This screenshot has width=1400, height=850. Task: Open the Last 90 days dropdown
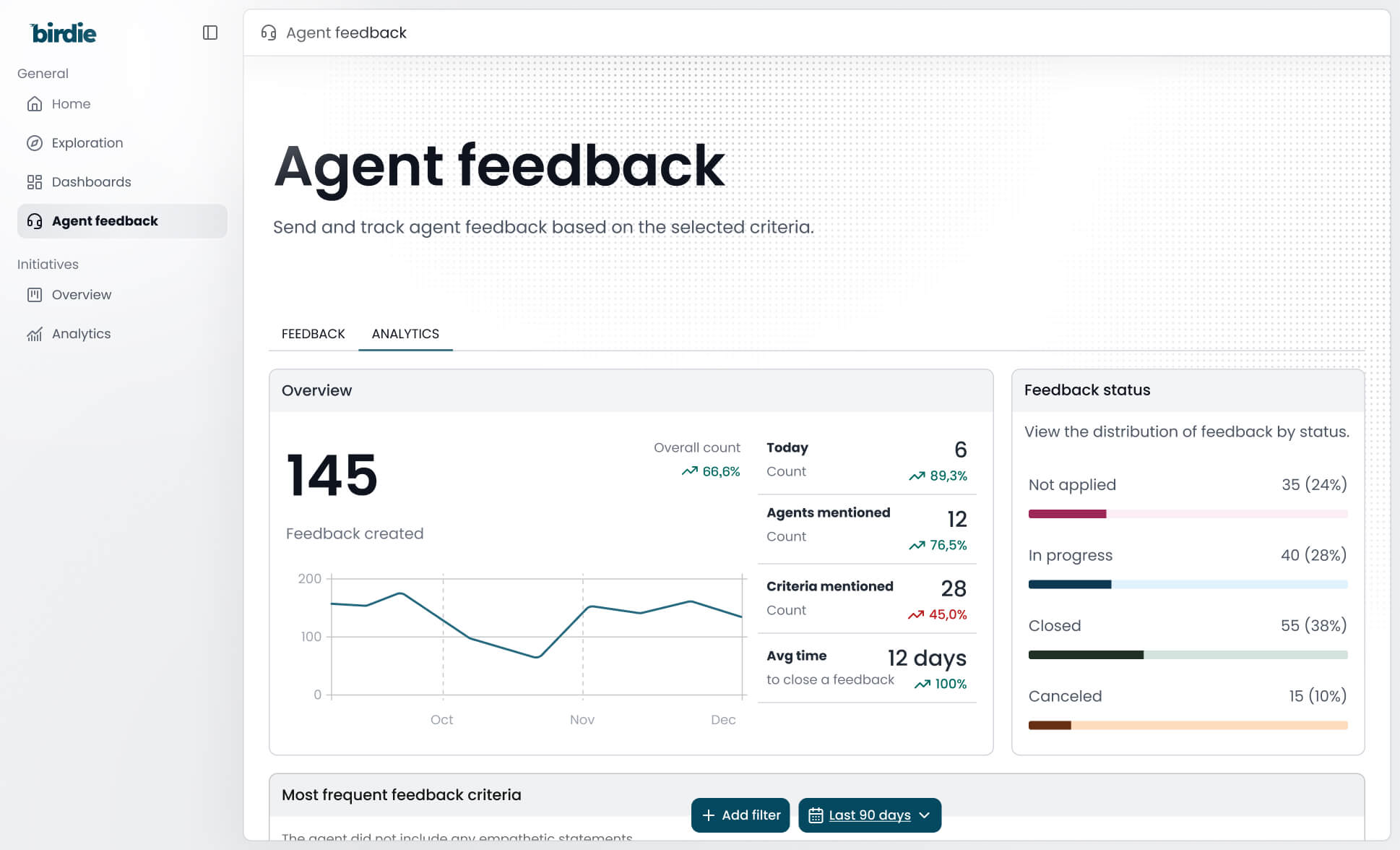pos(869,815)
